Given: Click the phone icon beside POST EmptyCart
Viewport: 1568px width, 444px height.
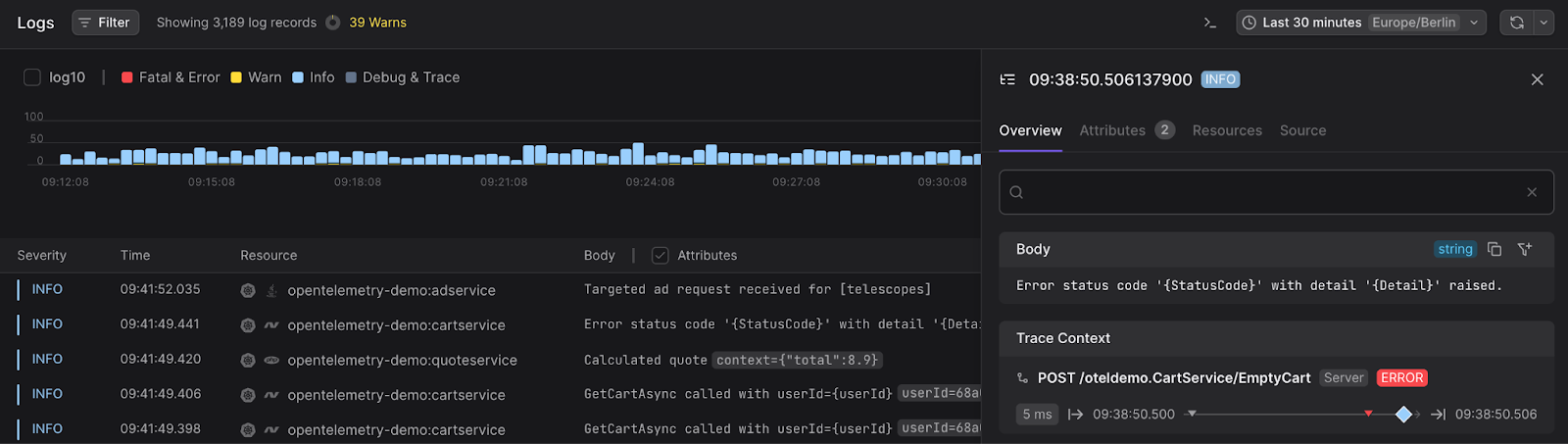Looking at the screenshot, I should click(1023, 377).
